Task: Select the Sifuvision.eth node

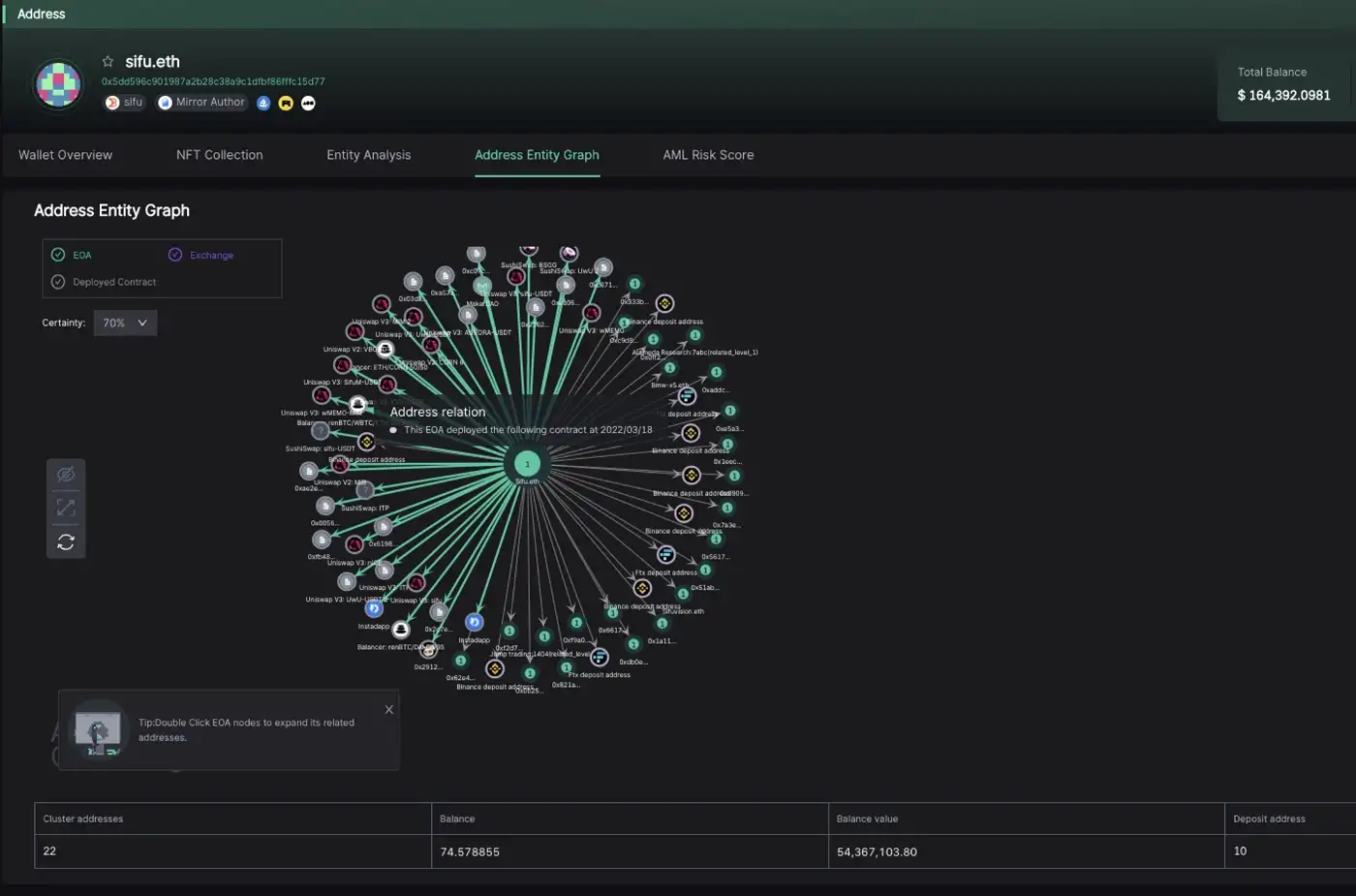Action: [683, 594]
